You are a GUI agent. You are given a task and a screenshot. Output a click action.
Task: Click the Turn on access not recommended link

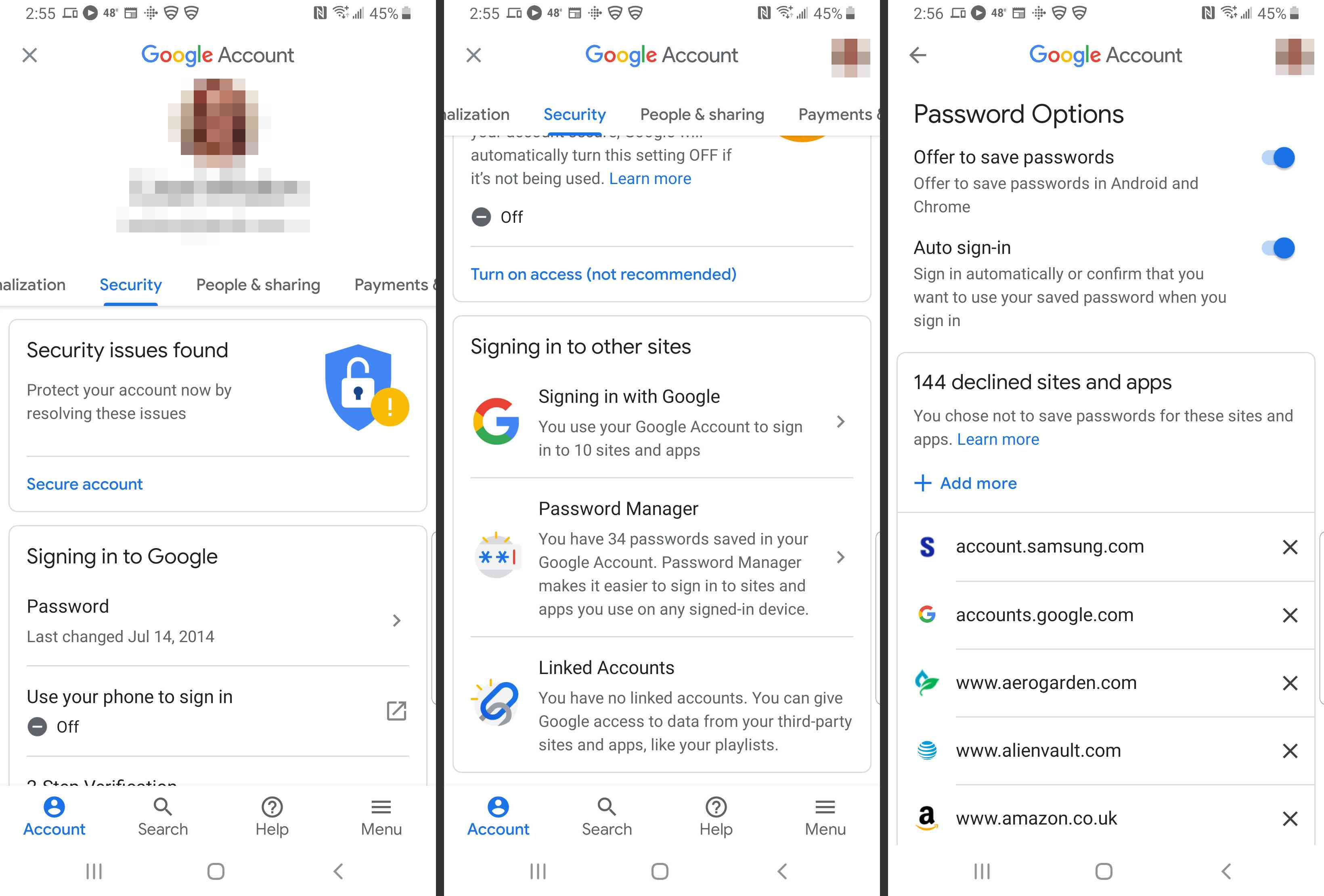pos(603,274)
